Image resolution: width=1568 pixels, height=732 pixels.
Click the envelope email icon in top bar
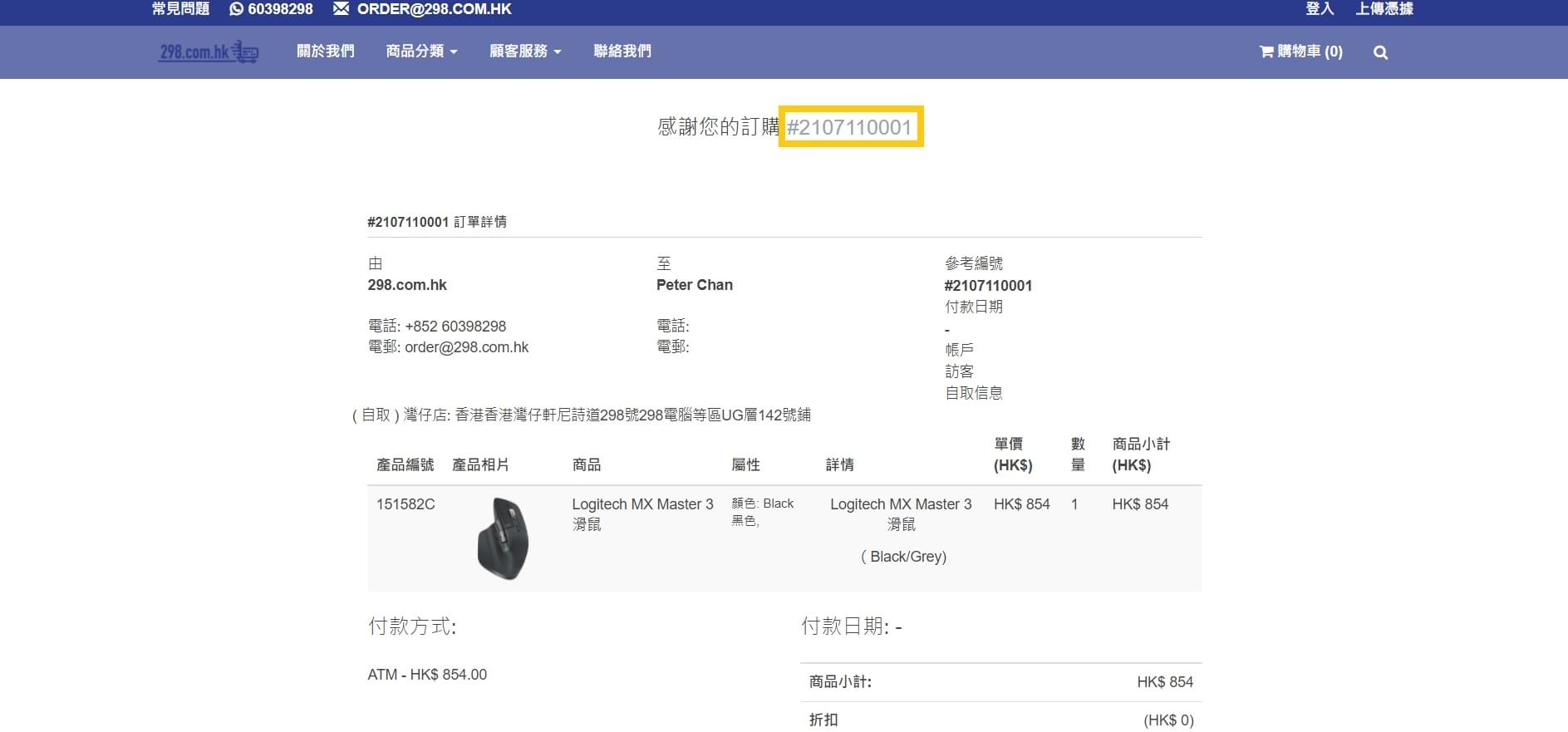pyautogui.click(x=341, y=8)
